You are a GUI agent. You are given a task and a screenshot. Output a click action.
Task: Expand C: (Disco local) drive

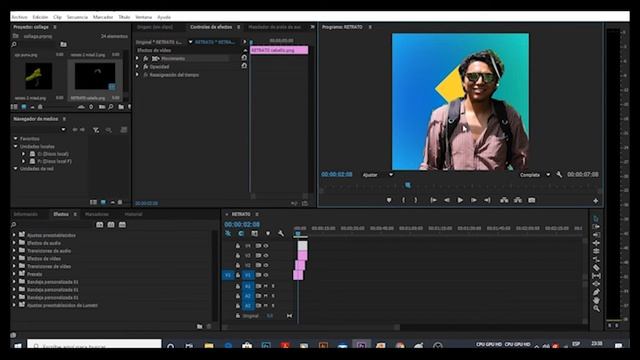pos(23,154)
